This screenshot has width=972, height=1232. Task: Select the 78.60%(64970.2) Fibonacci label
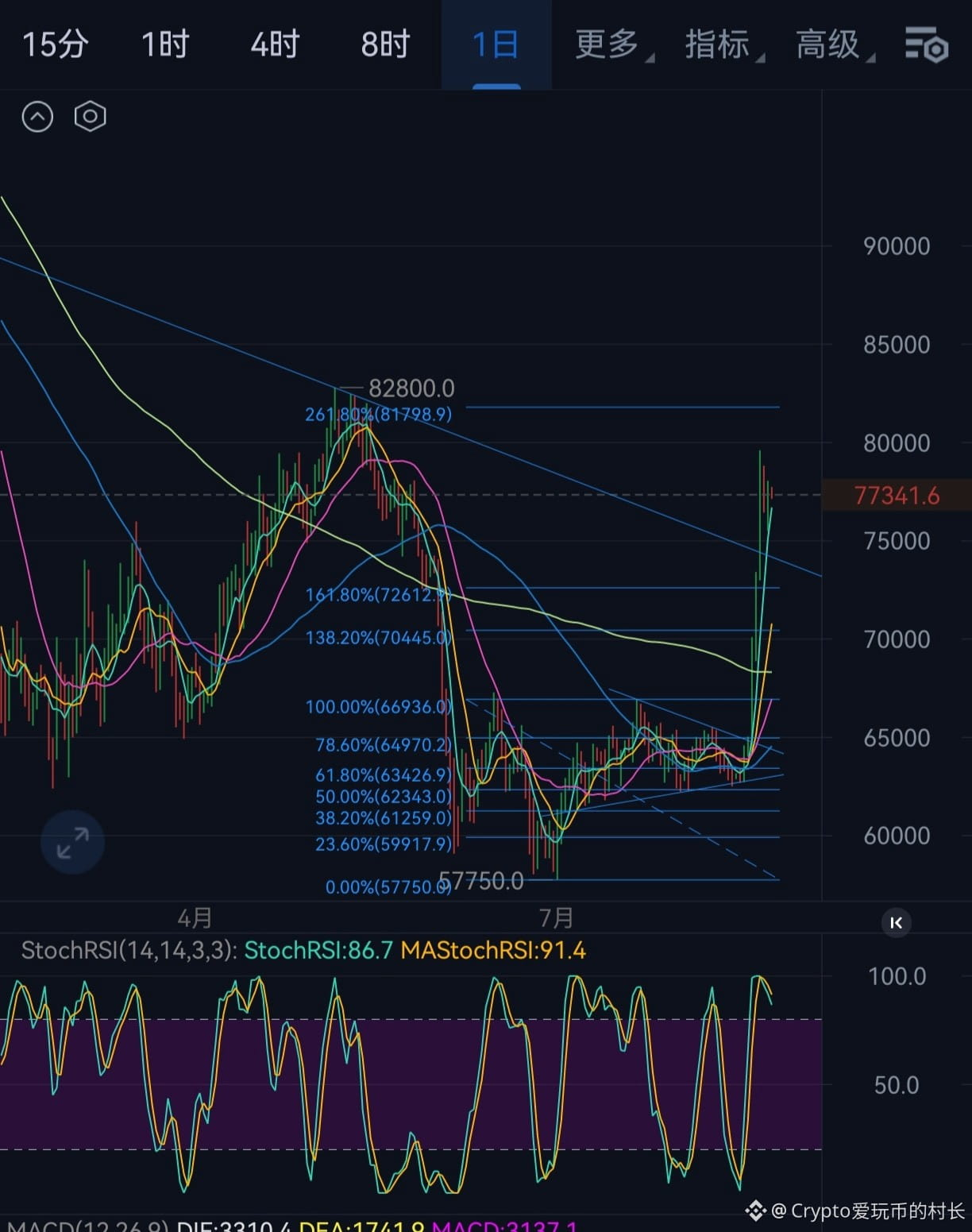click(384, 745)
